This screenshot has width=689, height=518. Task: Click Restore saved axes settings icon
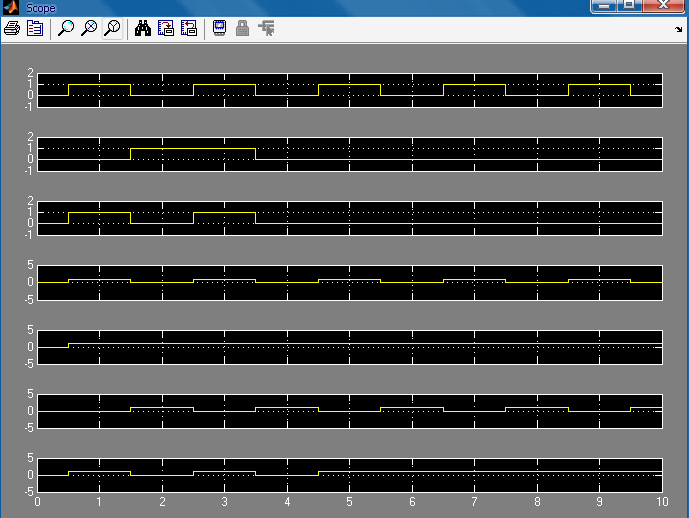[x=189, y=29]
